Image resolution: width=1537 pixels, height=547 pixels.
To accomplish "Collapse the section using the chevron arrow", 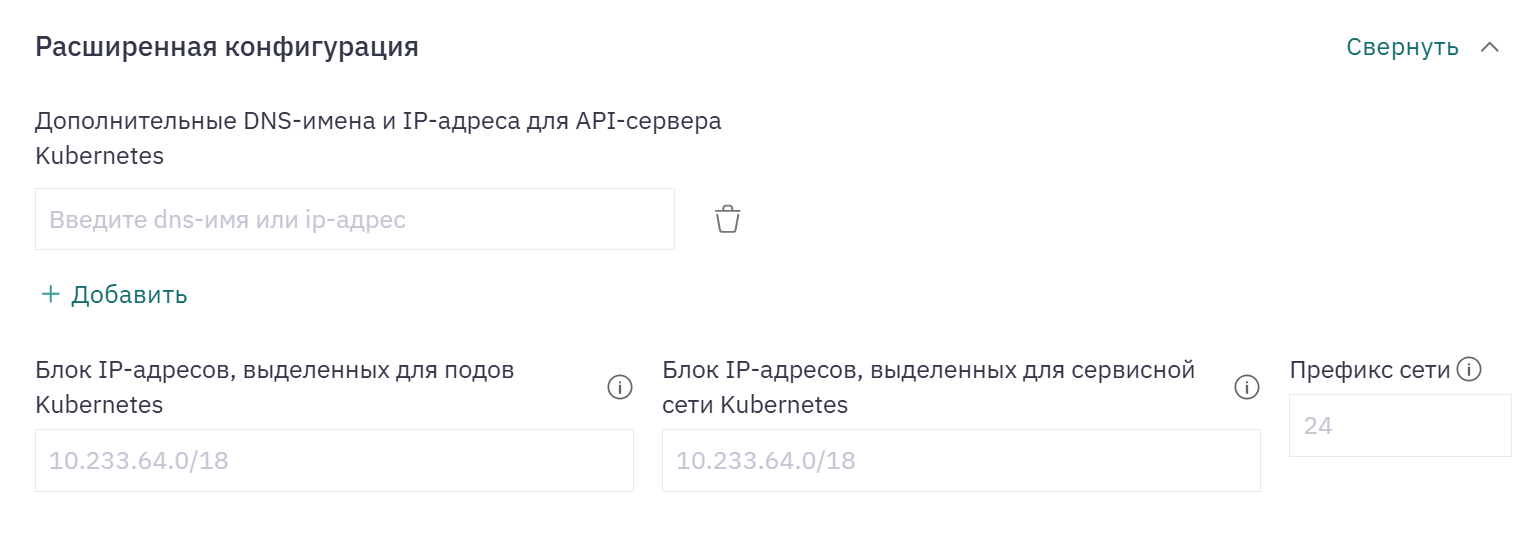I will (x=1490, y=47).
